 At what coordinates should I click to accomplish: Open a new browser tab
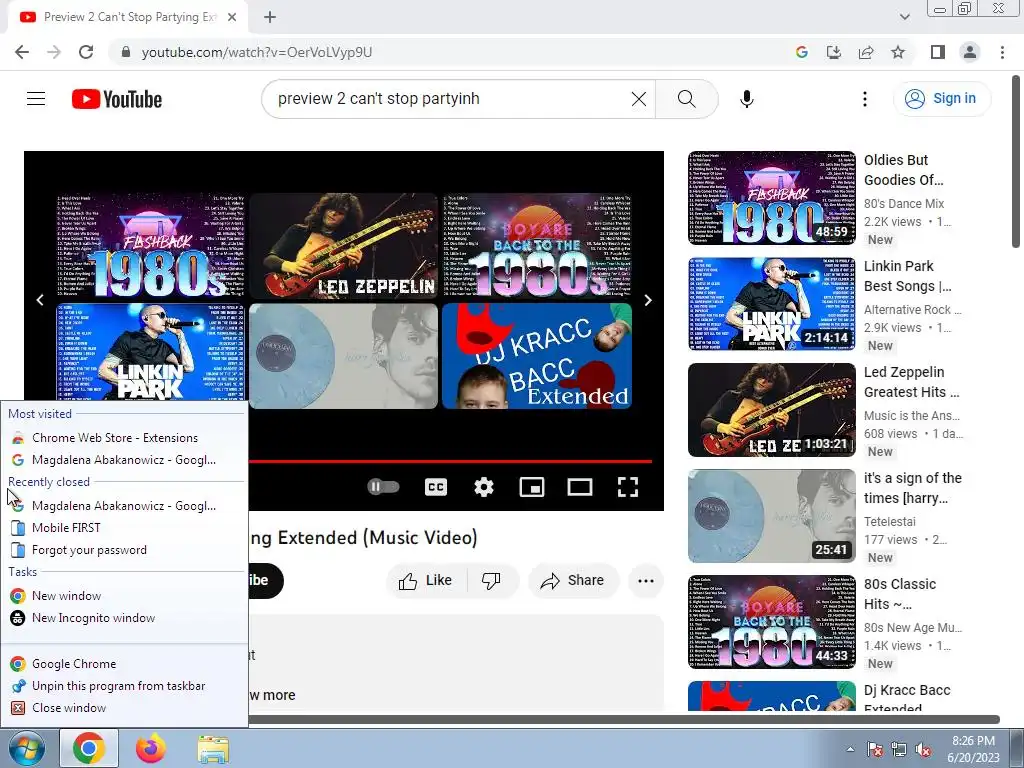pos(270,17)
